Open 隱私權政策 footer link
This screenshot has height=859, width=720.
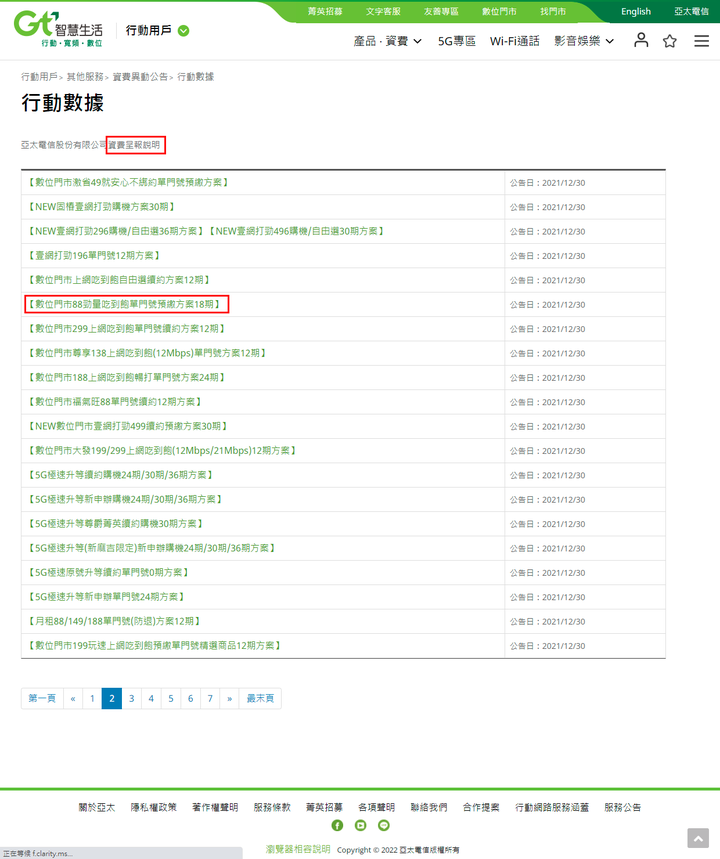(x=154, y=808)
